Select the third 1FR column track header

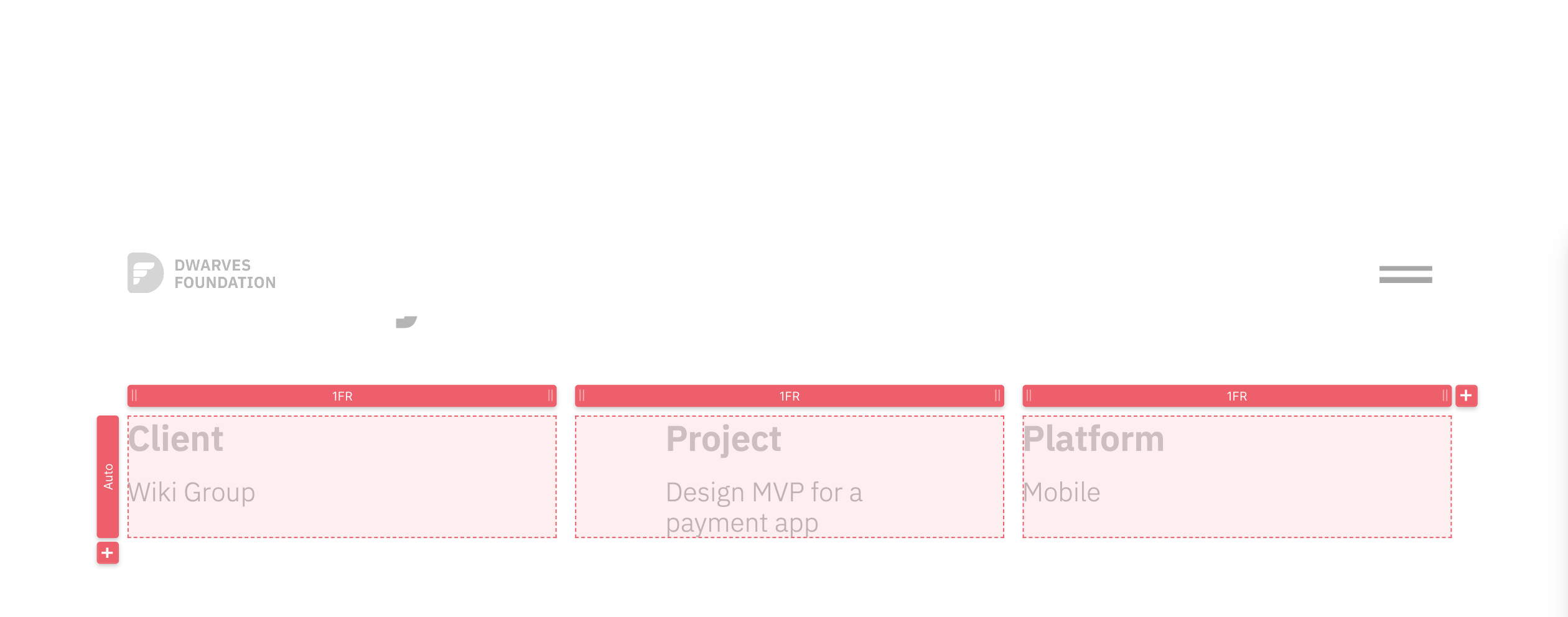click(1237, 396)
